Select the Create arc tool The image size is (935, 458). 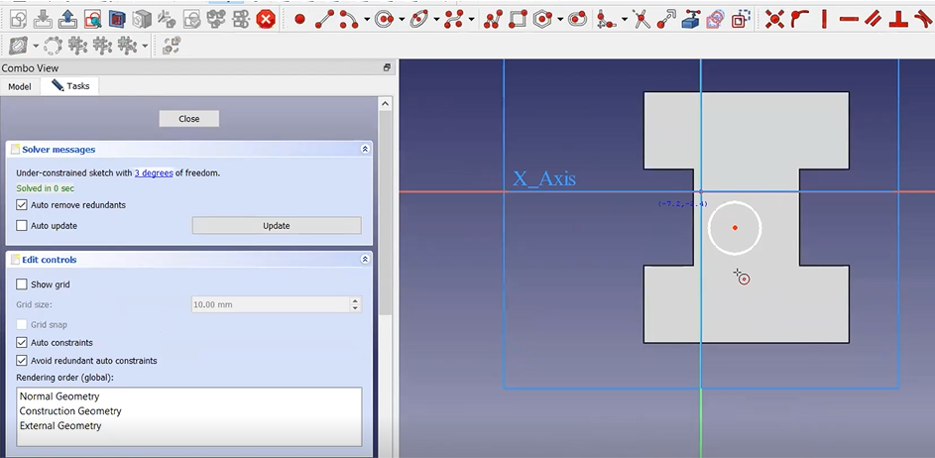(348, 20)
